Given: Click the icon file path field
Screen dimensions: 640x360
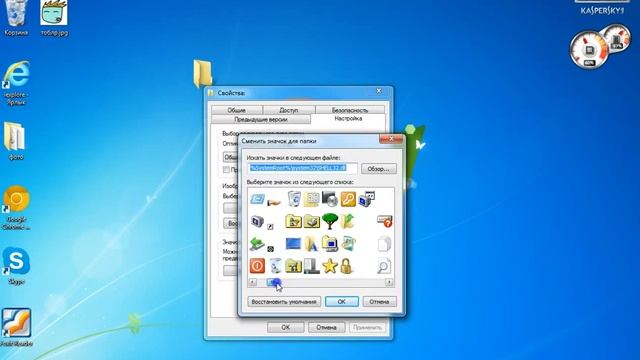Looking at the screenshot, I should pos(302,168).
